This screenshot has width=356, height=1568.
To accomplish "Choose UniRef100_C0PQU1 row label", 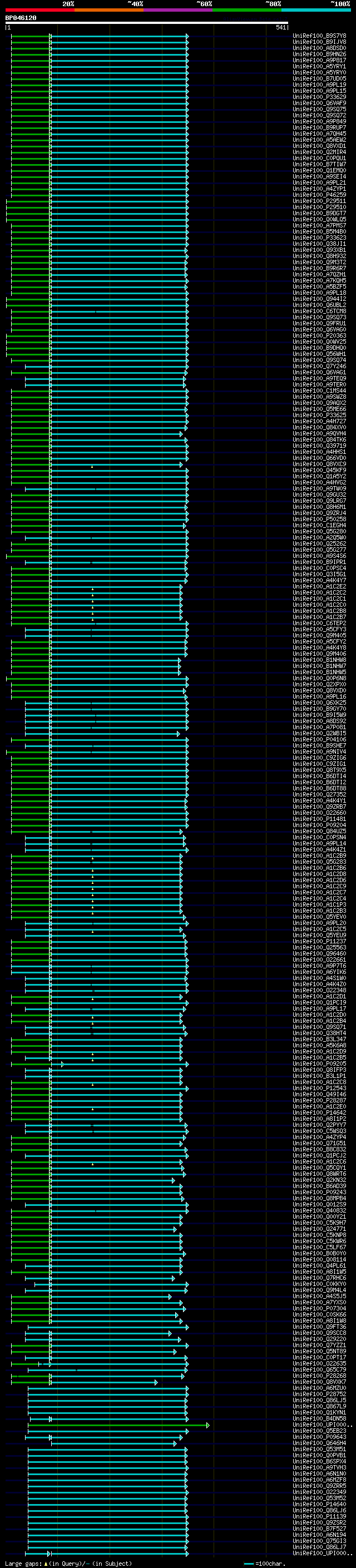I will (x=319, y=159).
